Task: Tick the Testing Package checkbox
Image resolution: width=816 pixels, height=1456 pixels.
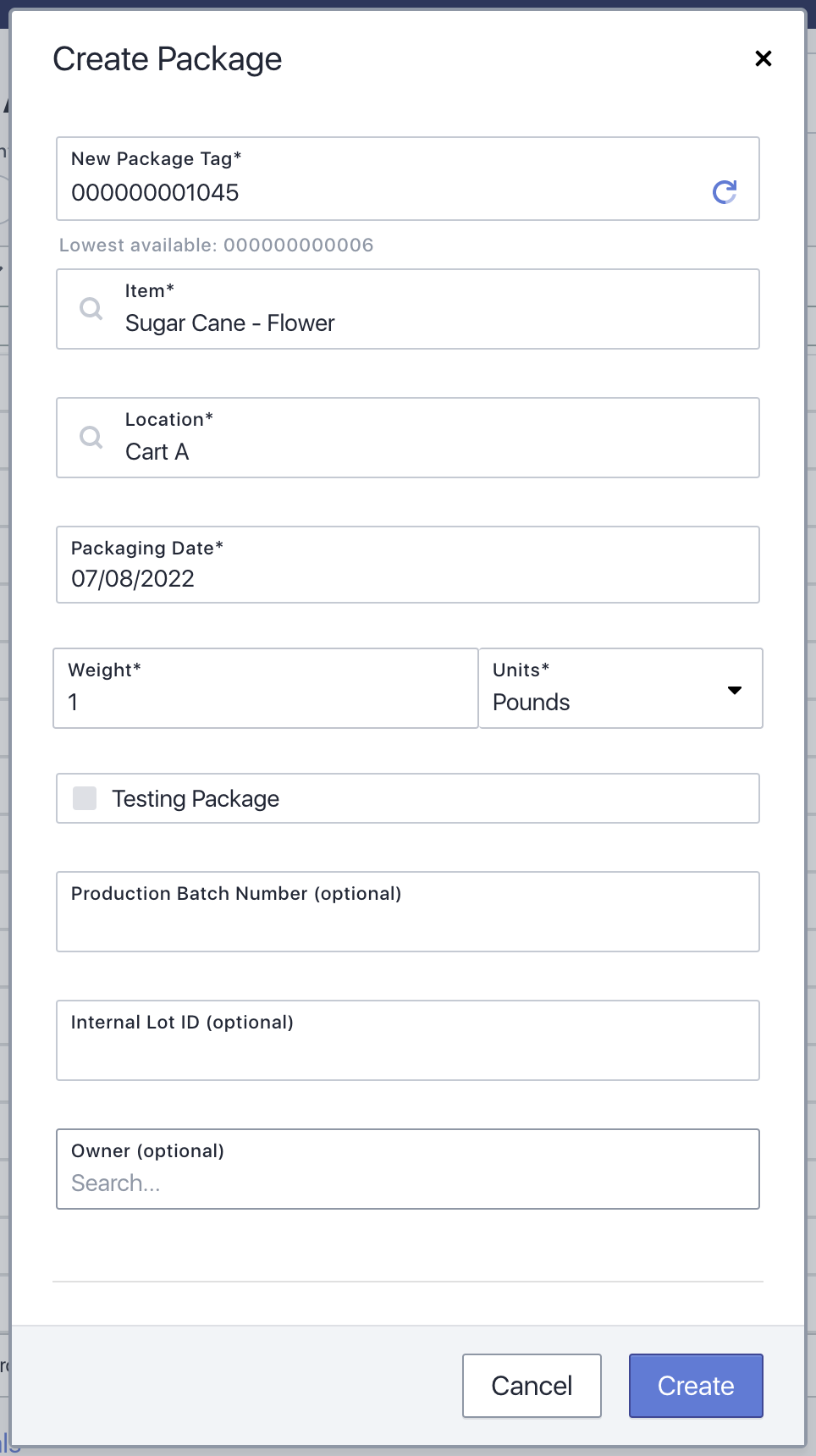Action: click(85, 798)
